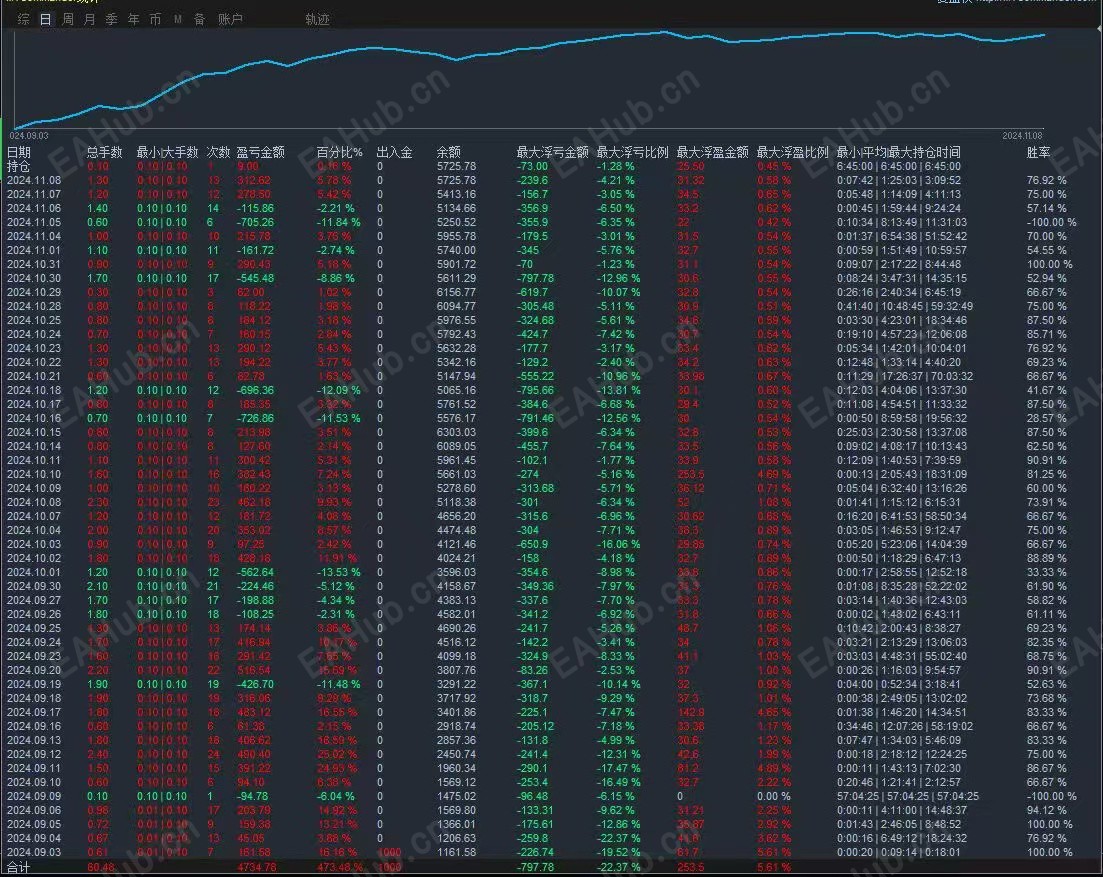This screenshot has height=877, width=1103.
Task: Click the 出入金 column header
Action: click(x=394, y=152)
